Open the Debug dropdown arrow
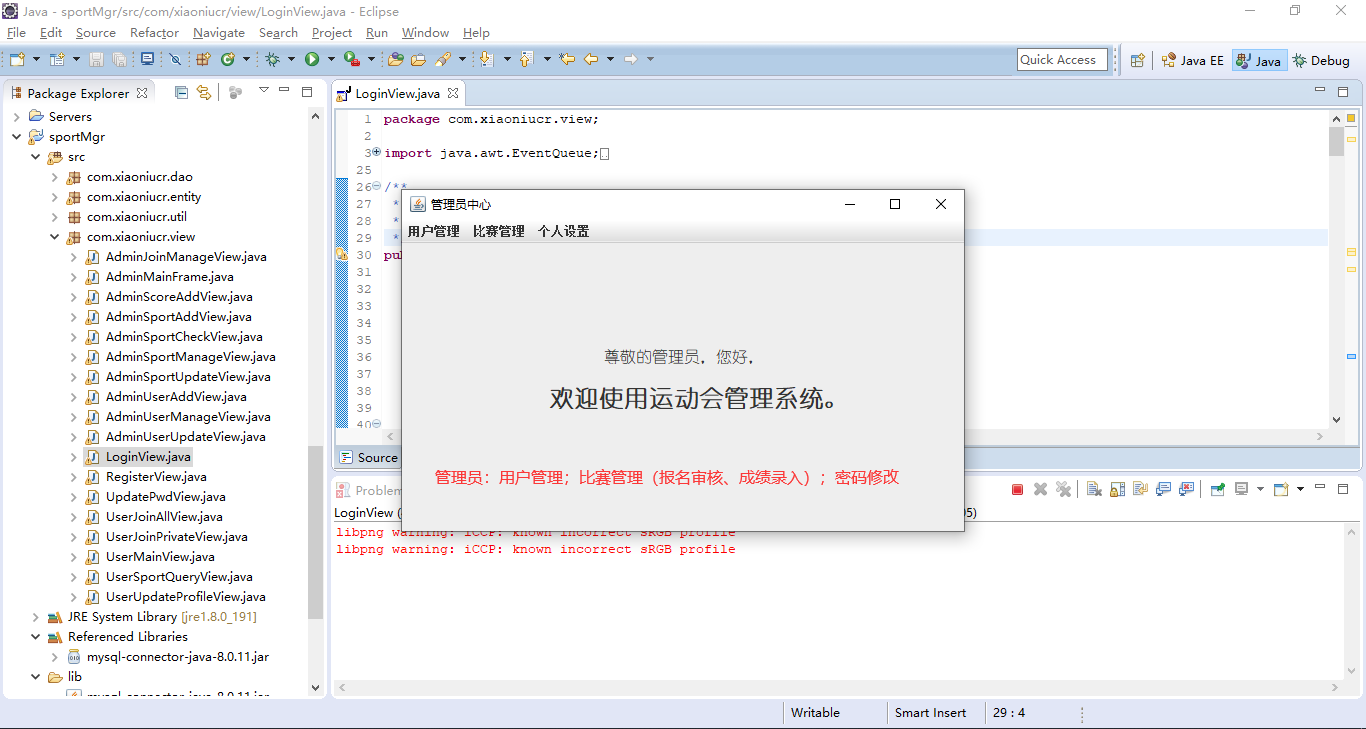This screenshot has height=729, width=1366. 291,60
